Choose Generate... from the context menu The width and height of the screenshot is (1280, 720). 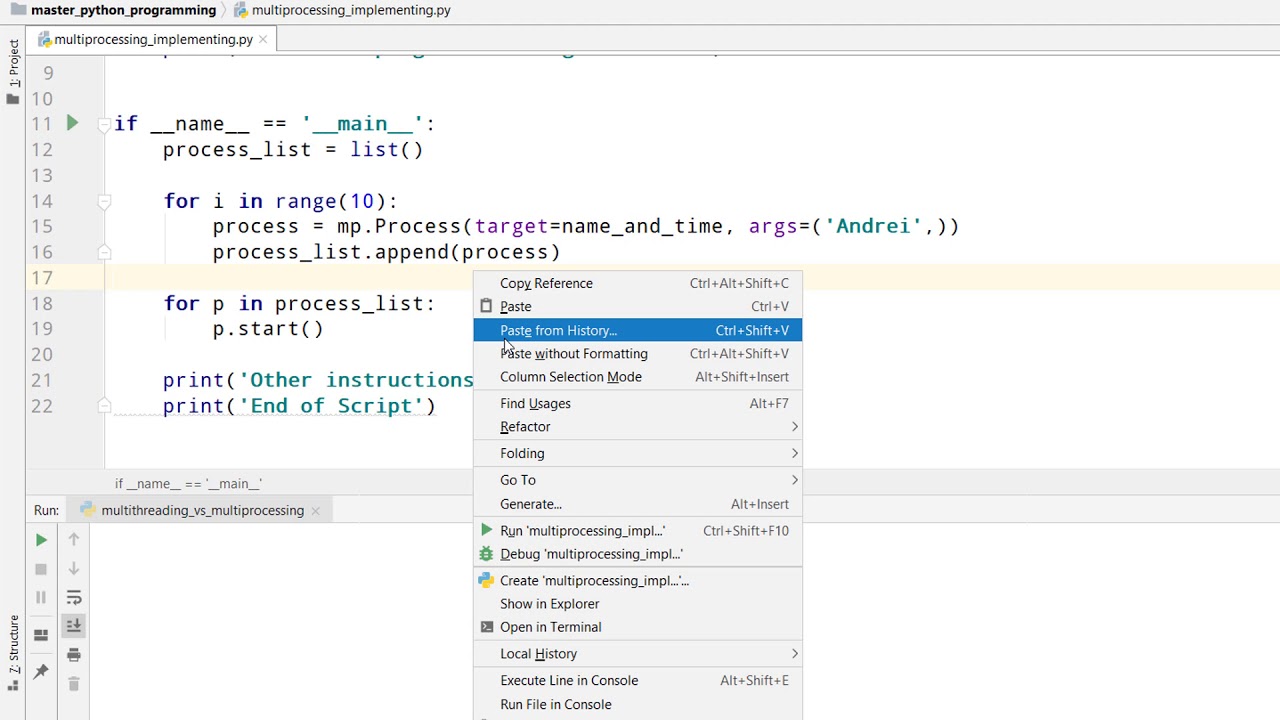[637, 504]
